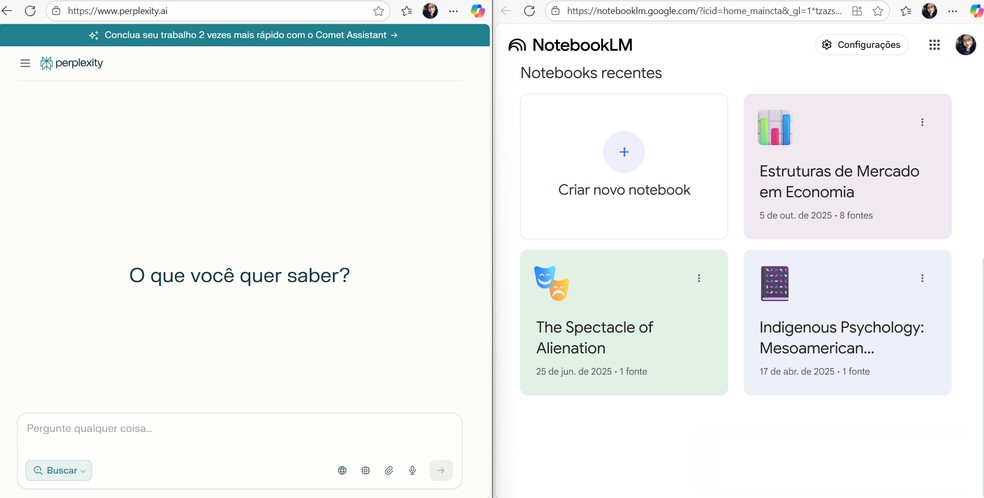Open favorites list in Perplexity browser window
Screen dimensions: 984x498
point(407,11)
